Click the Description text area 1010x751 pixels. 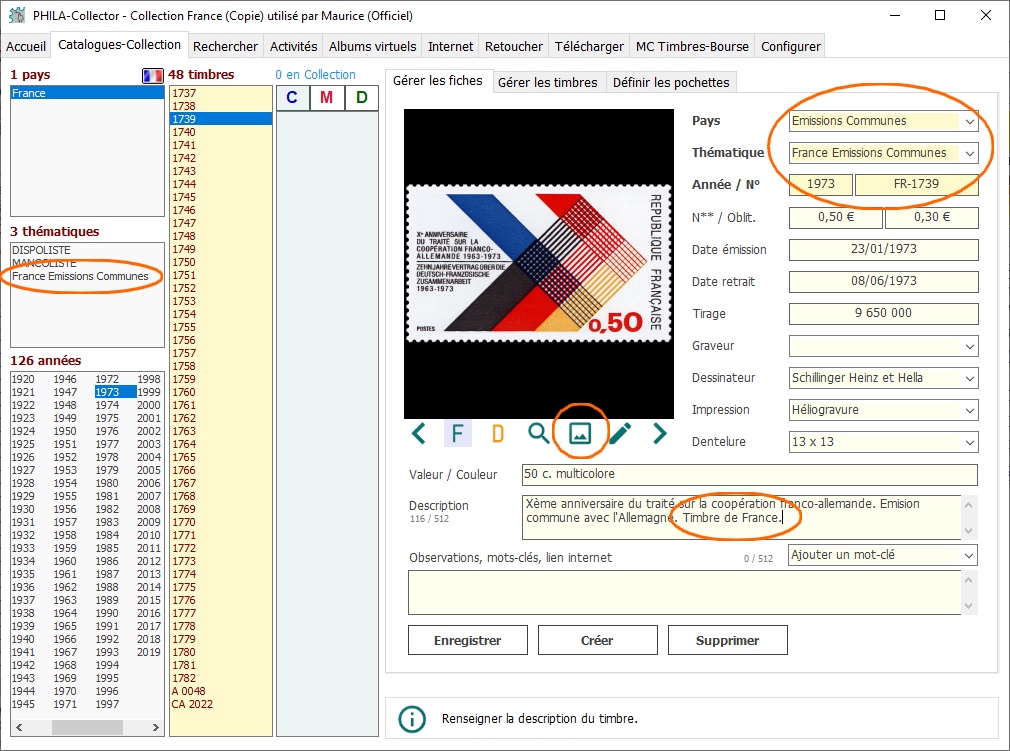click(741, 517)
